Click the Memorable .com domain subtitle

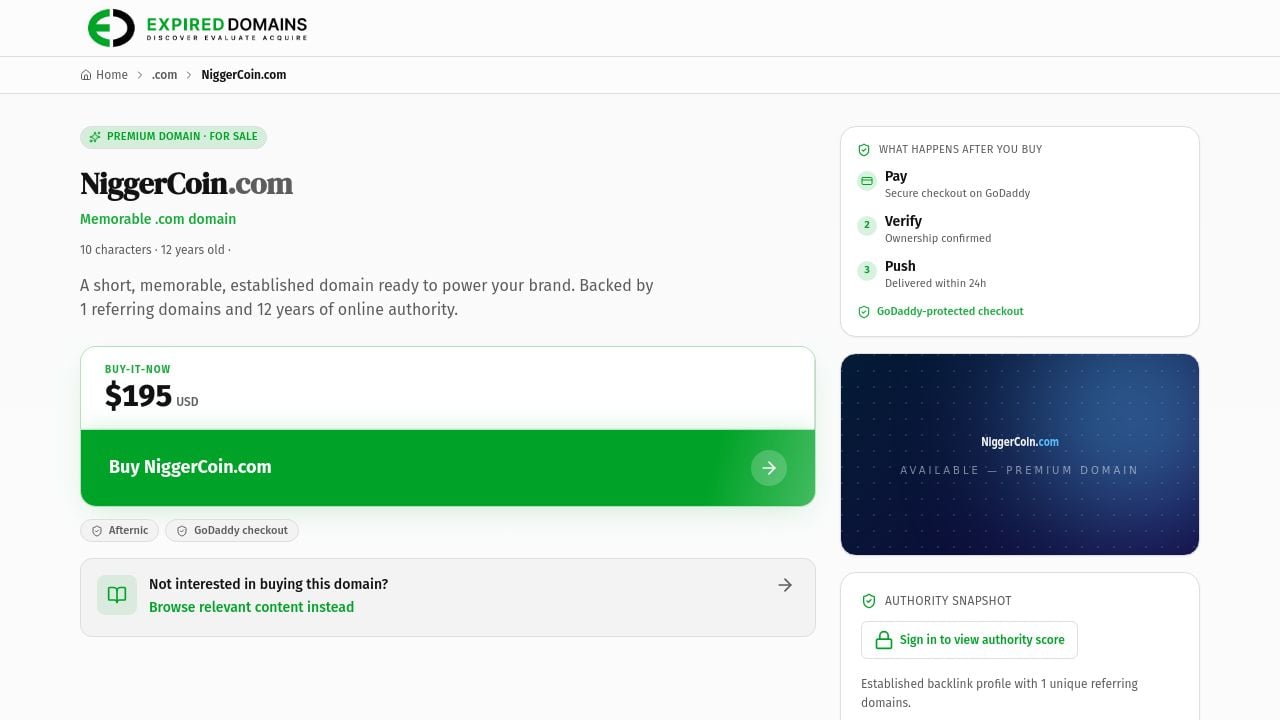pos(158,219)
